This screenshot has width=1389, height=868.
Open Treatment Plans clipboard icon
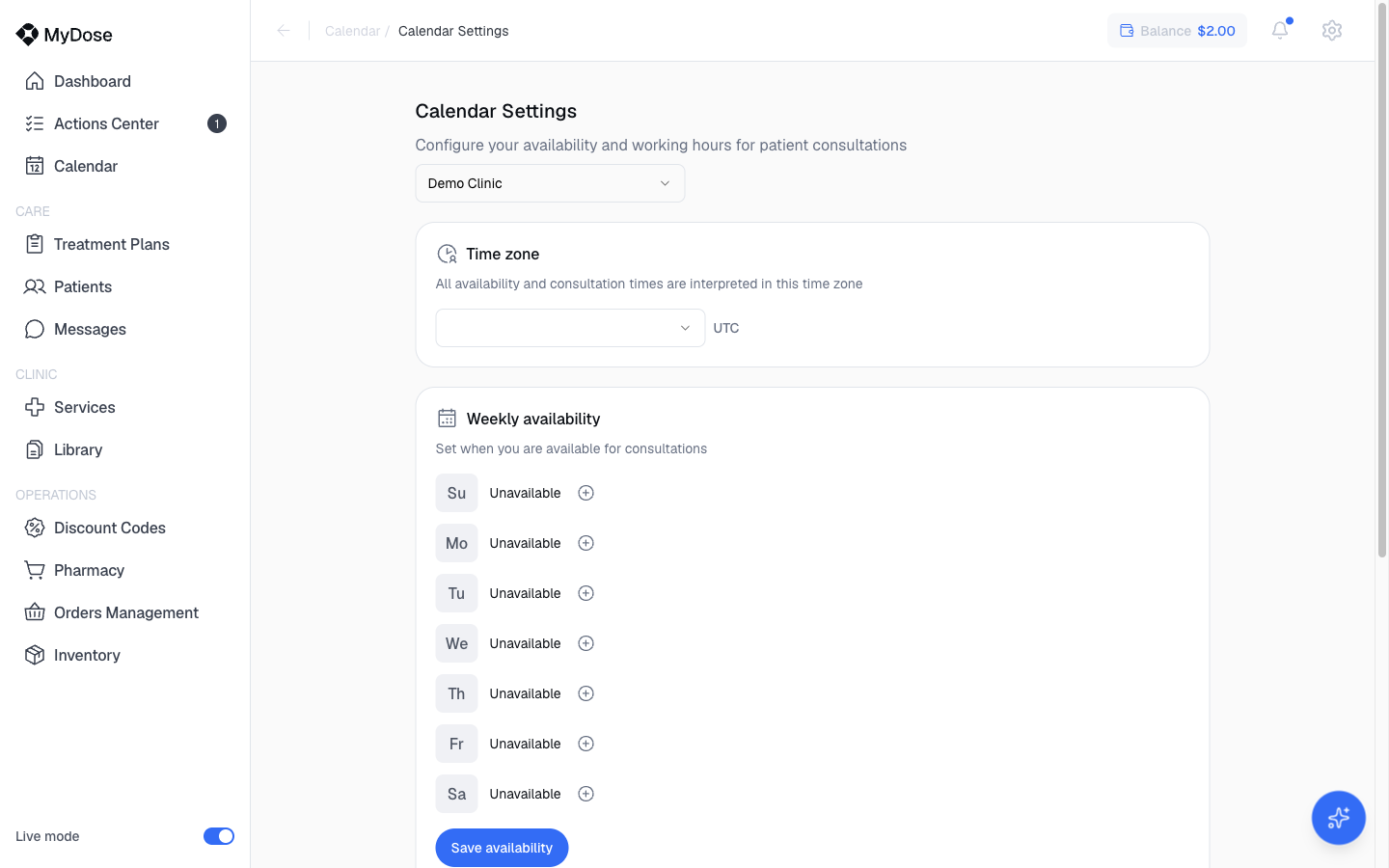coord(35,244)
